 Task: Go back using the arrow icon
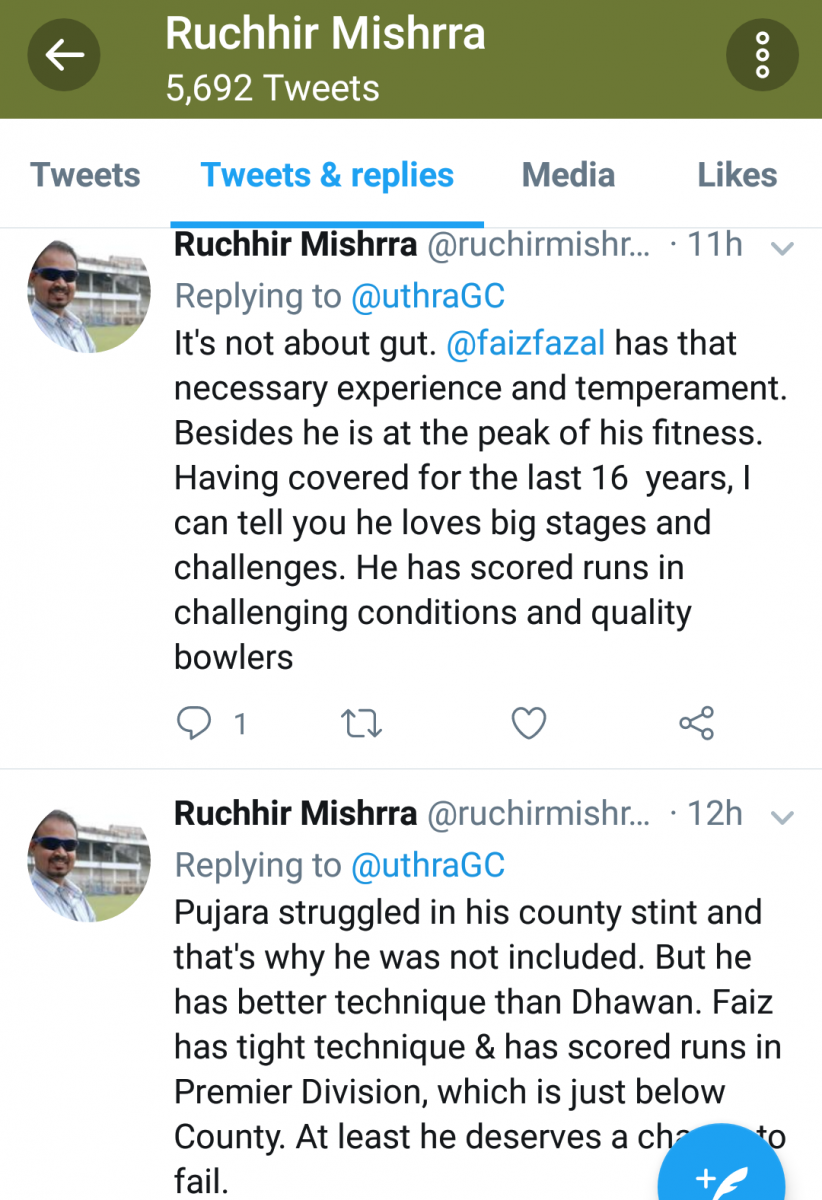point(64,55)
